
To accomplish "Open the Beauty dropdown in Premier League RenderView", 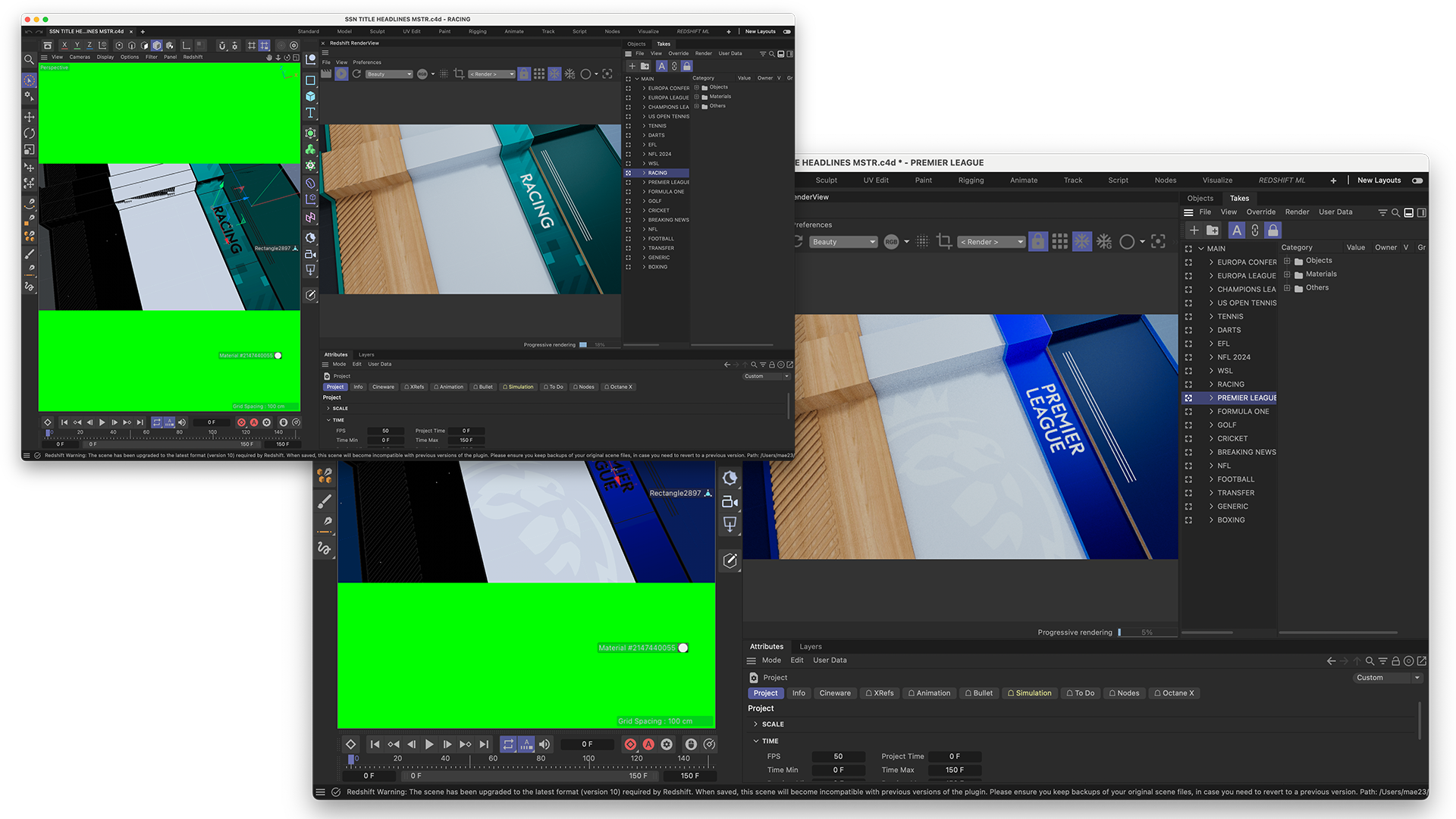I will (843, 242).
